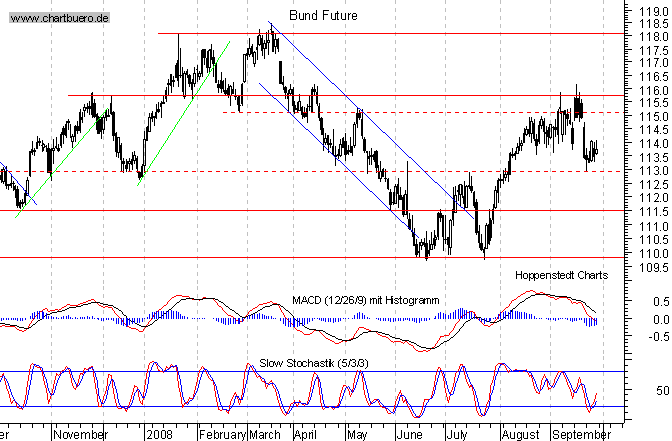672x441 pixels.
Task: Click the Bund Future chart title
Action: 322,16
